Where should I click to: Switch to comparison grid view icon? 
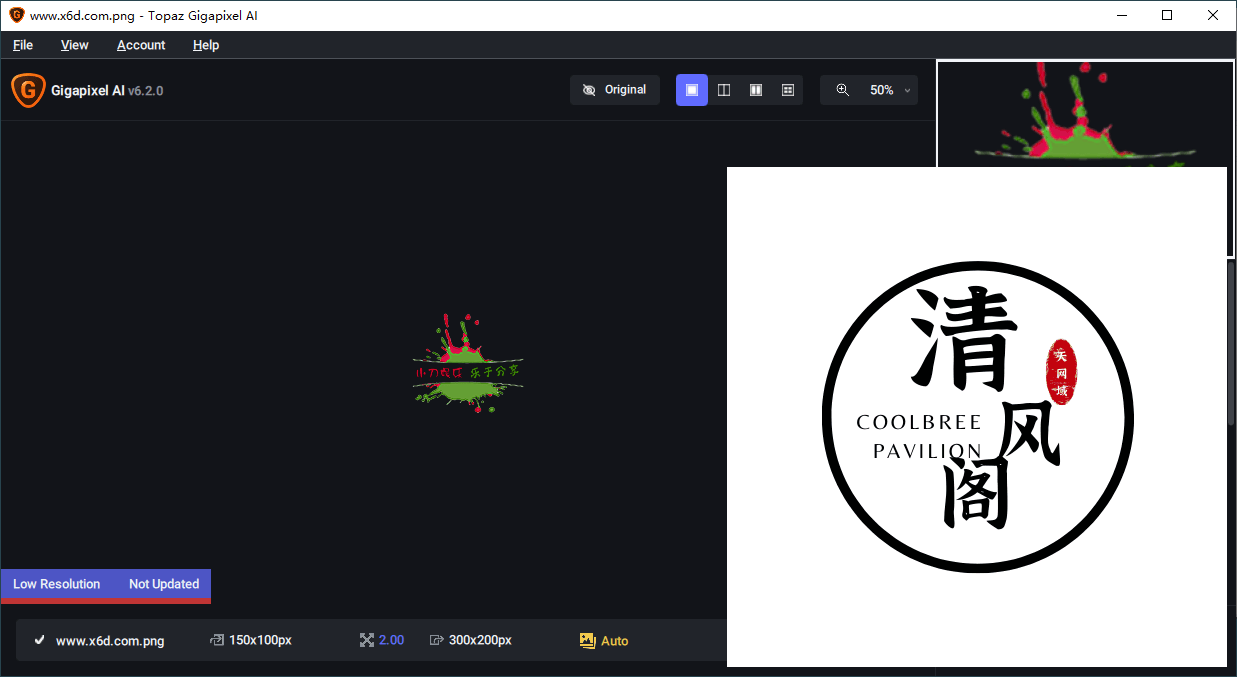click(788, 90)
